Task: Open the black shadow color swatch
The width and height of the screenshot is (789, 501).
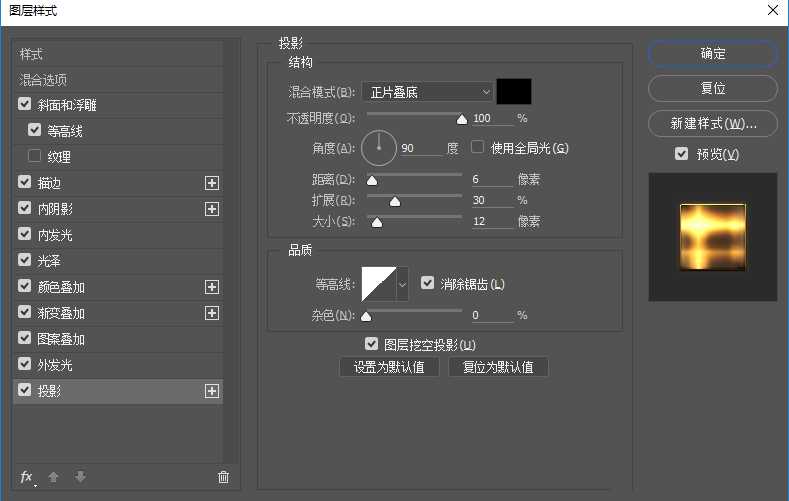Action: pos(514,92)
